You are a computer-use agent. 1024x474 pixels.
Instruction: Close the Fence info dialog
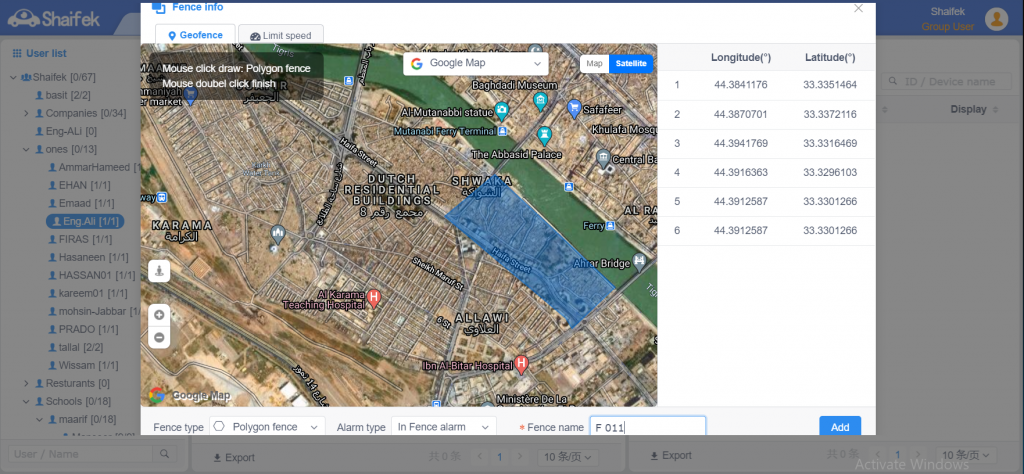coord(857,8)
